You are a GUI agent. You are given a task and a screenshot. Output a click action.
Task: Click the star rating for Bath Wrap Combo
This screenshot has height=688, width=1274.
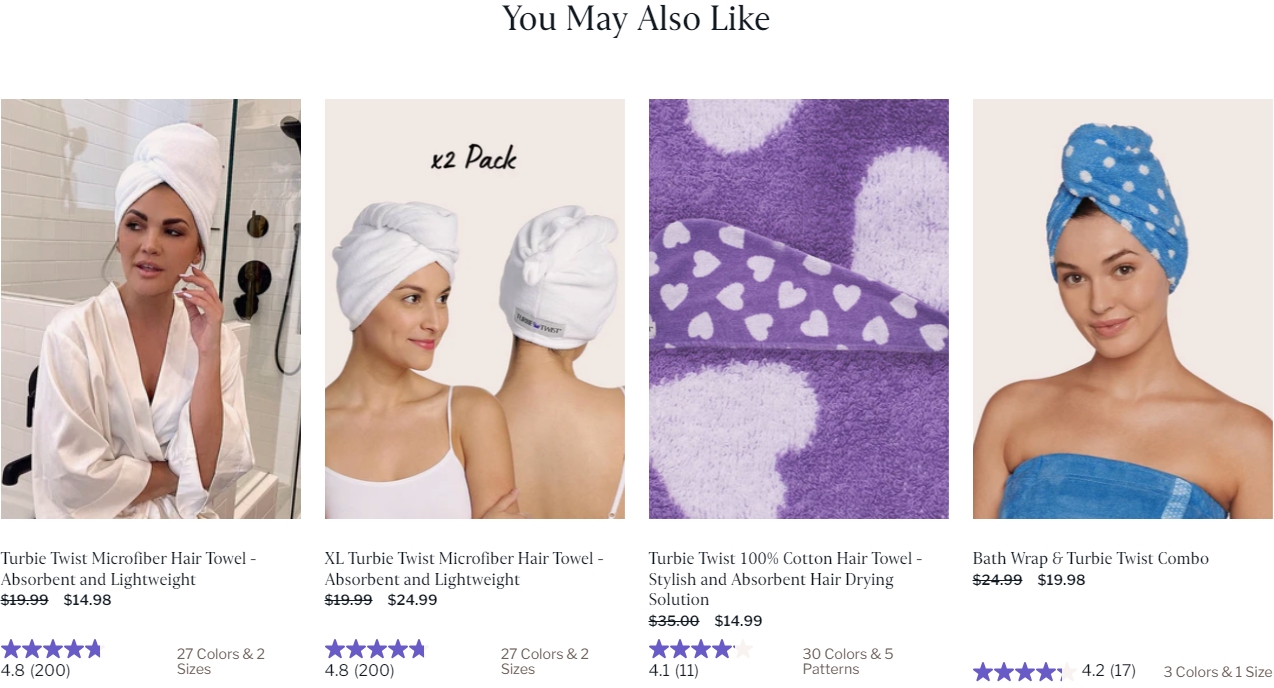pyautogui.click(x=1024, y=672)
